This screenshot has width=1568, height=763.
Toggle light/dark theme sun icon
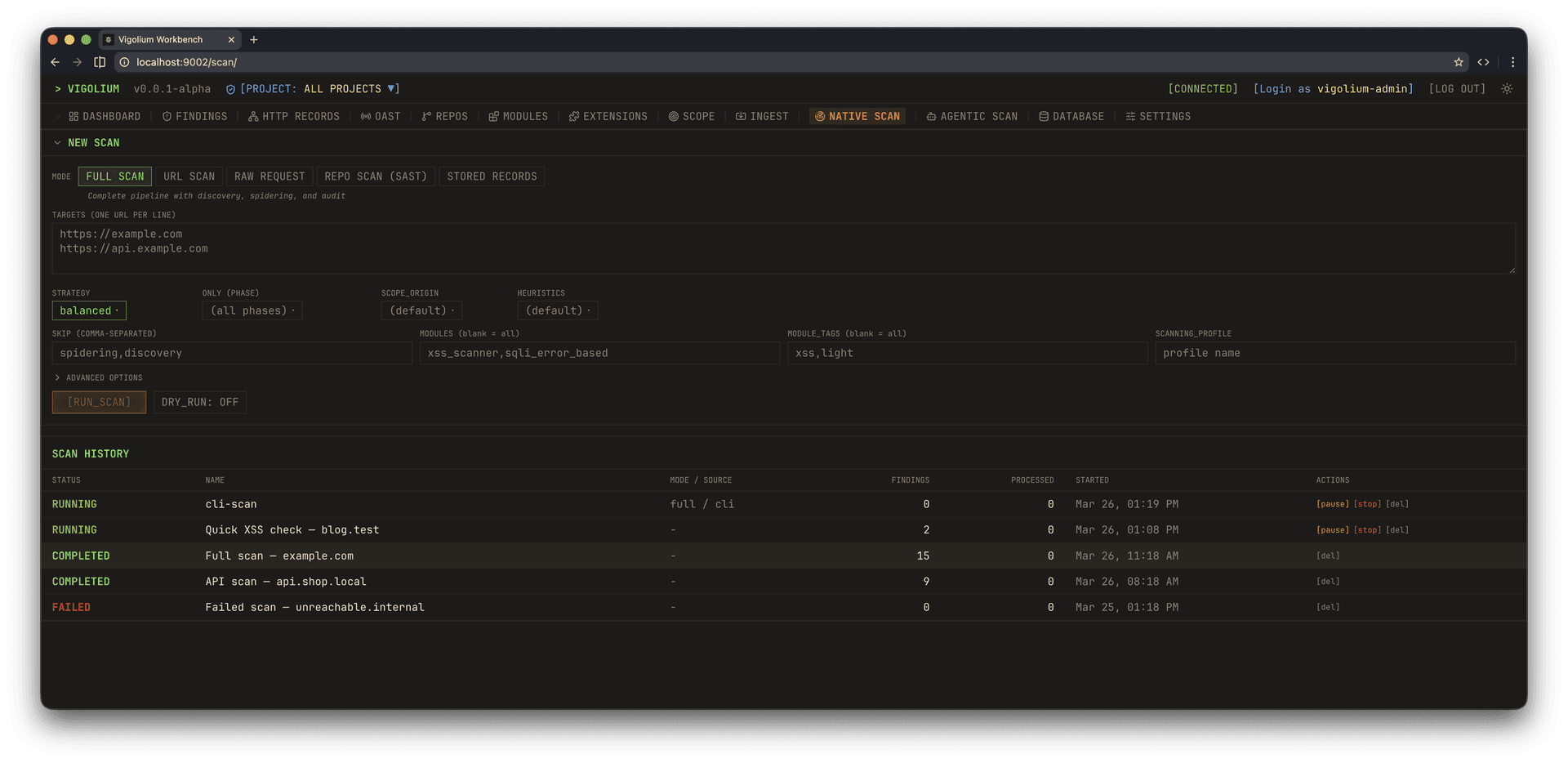click(x=1507, y=89)
